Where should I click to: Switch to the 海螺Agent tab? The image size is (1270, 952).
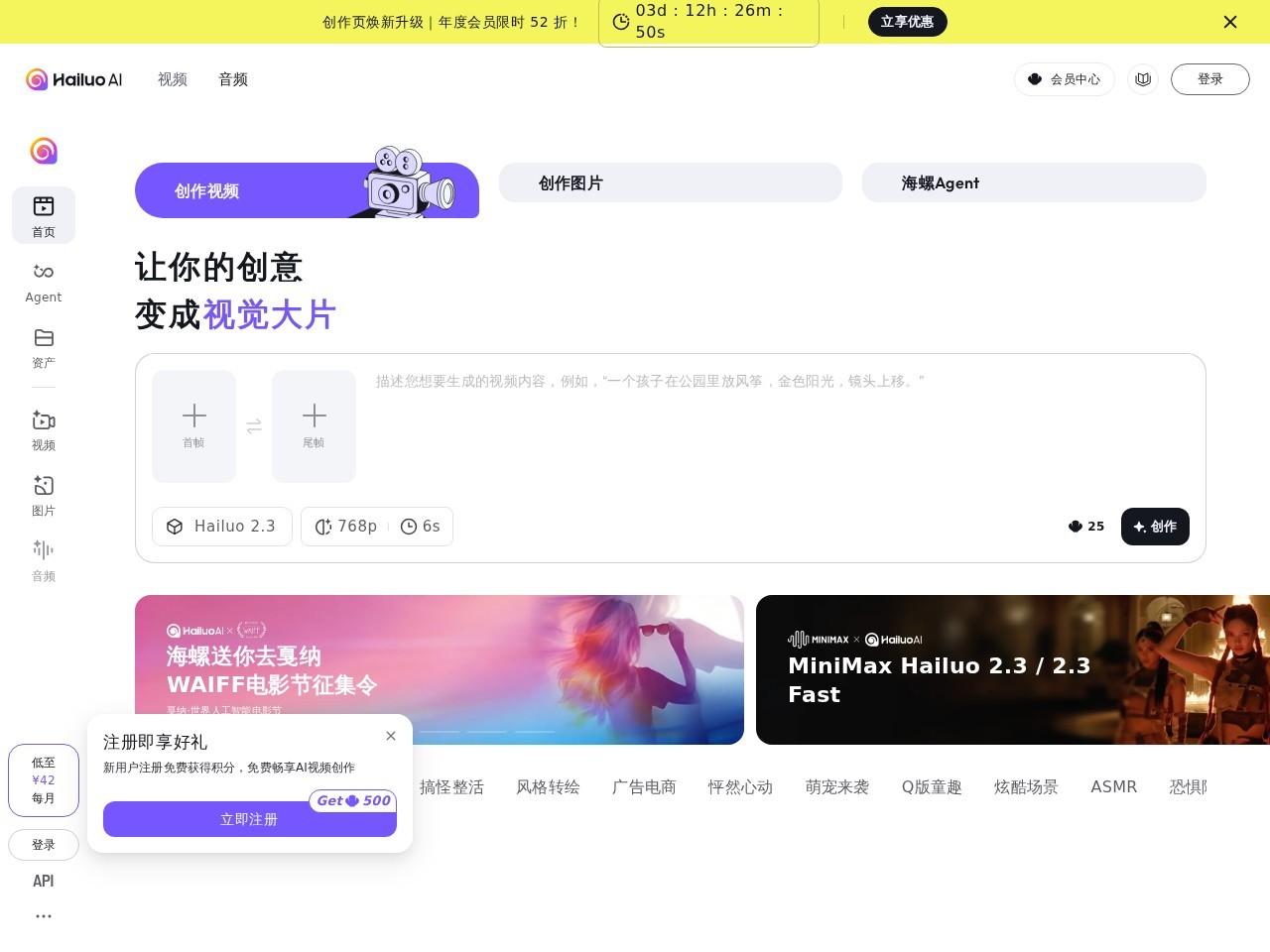(1034, 182)
